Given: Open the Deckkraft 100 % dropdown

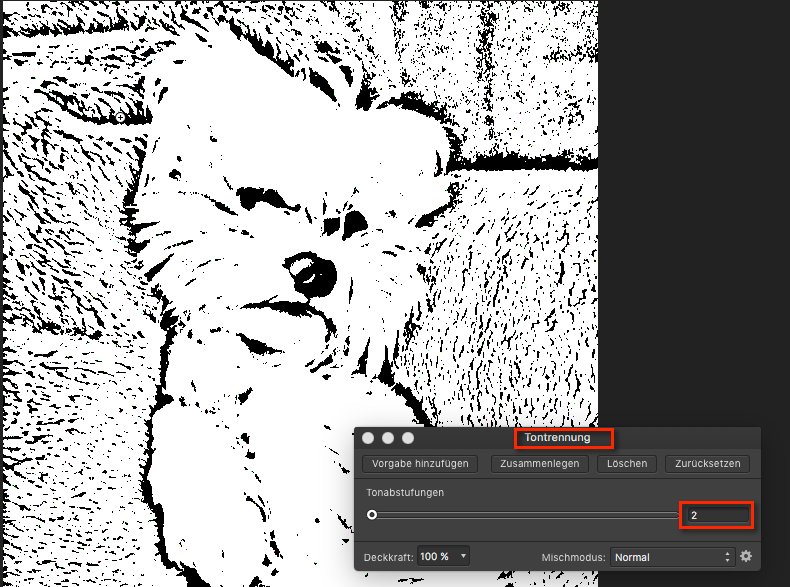Looking at the screenshot, I should point(446,556).
